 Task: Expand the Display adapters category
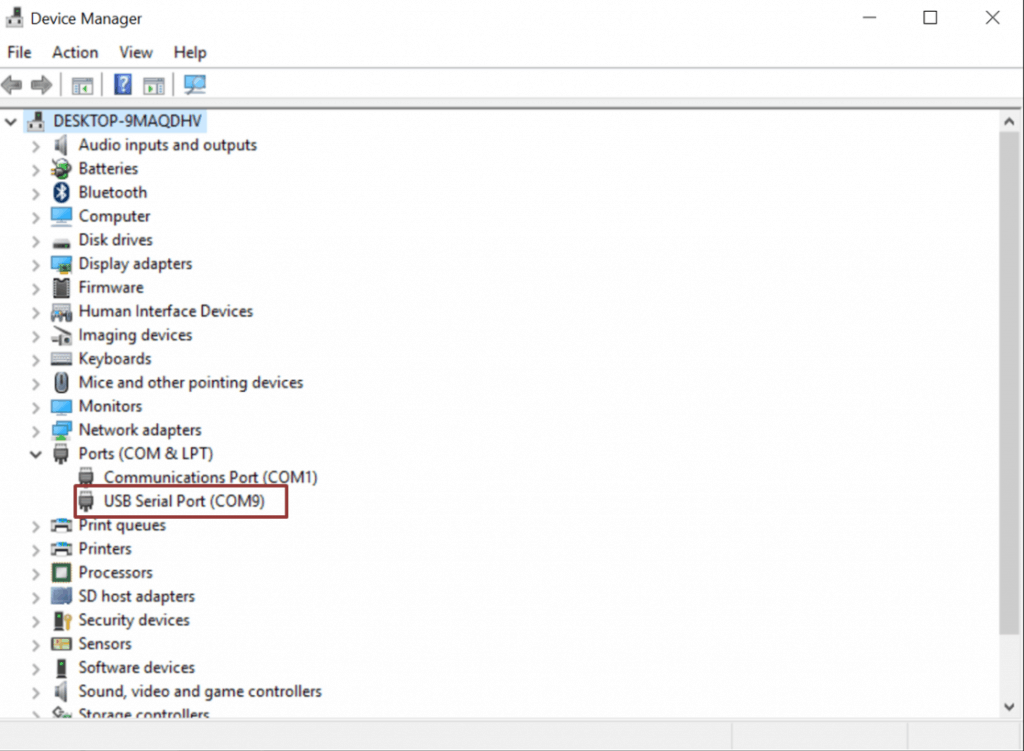pyautogui.click(x=36, y=264)
